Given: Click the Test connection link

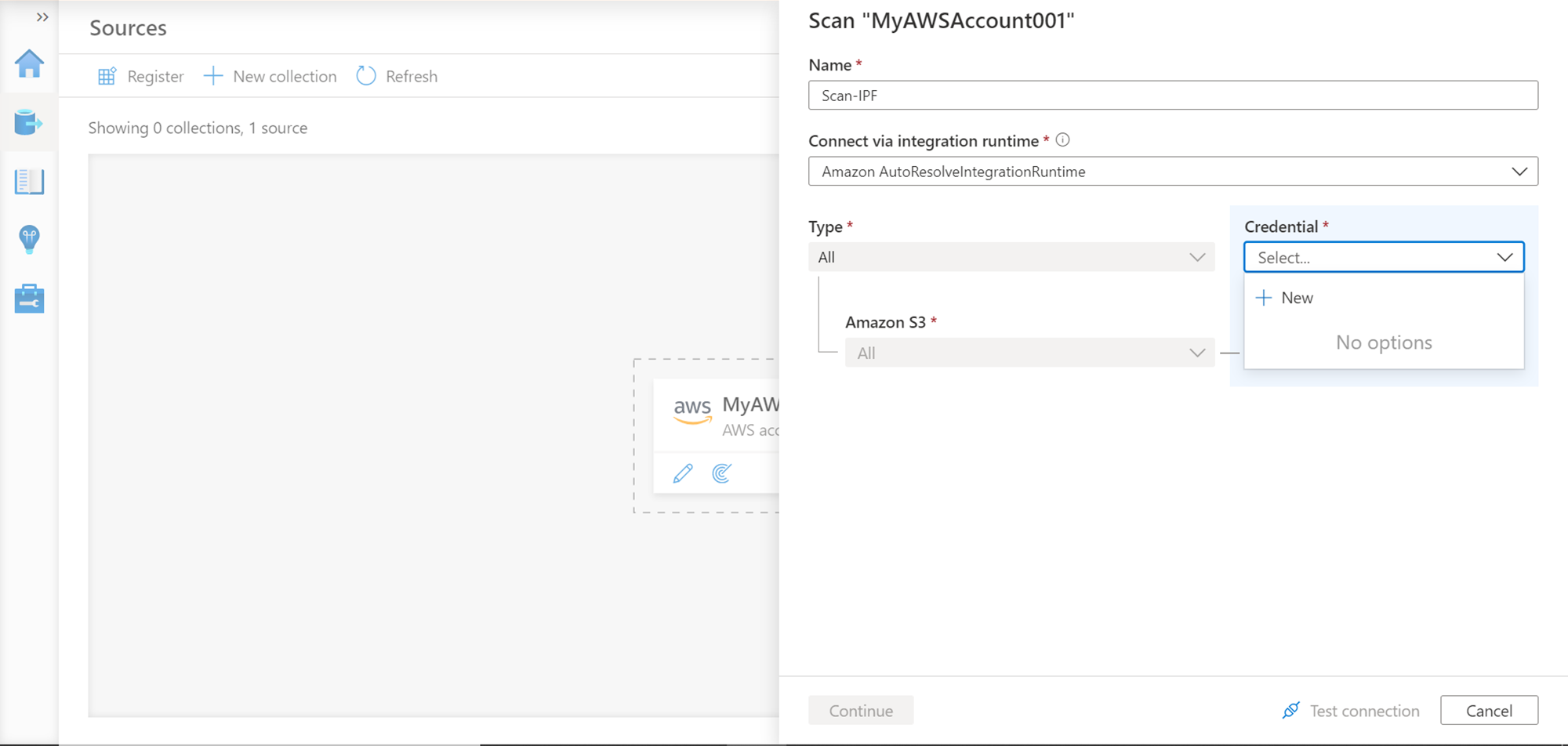Looking at the screenshot, I should click(x=1352, y=711).
